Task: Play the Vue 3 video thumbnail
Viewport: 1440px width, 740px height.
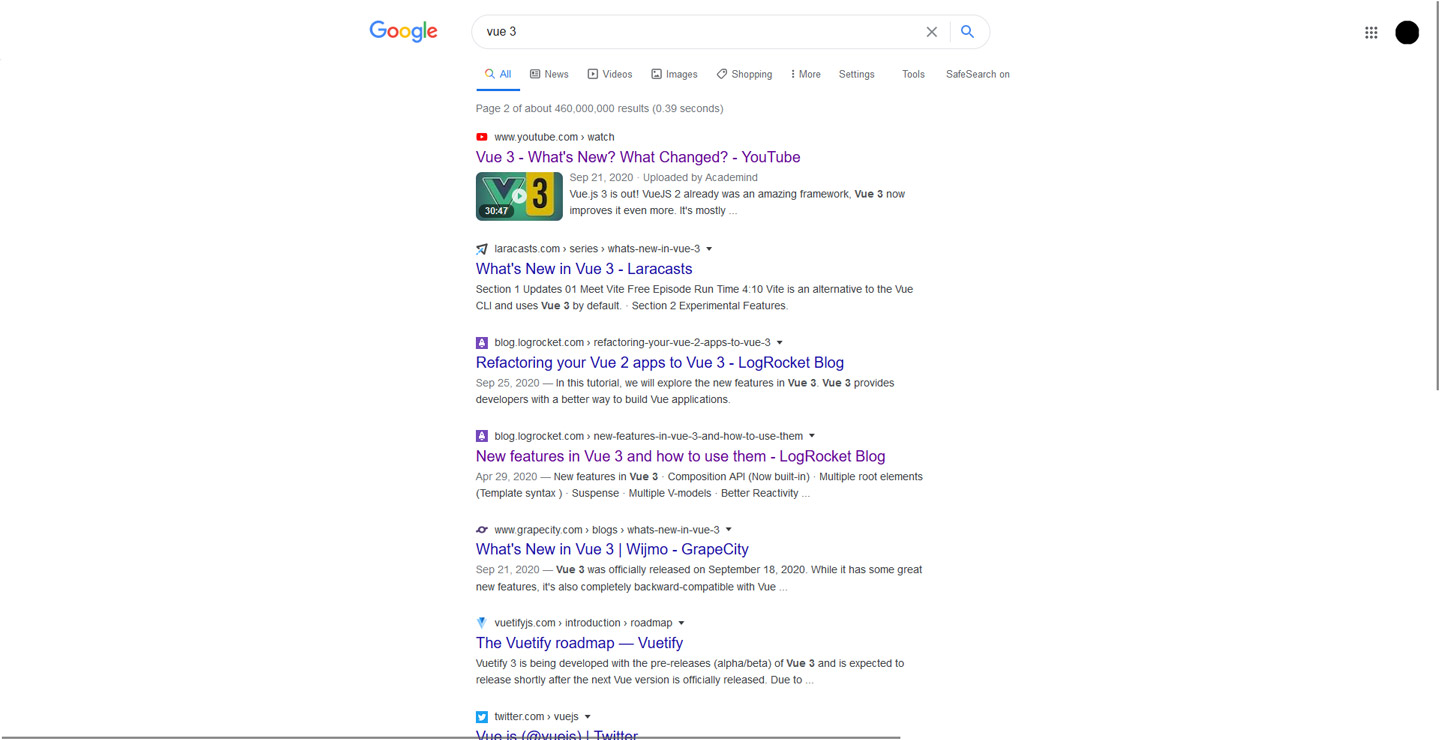Action: 519,196
